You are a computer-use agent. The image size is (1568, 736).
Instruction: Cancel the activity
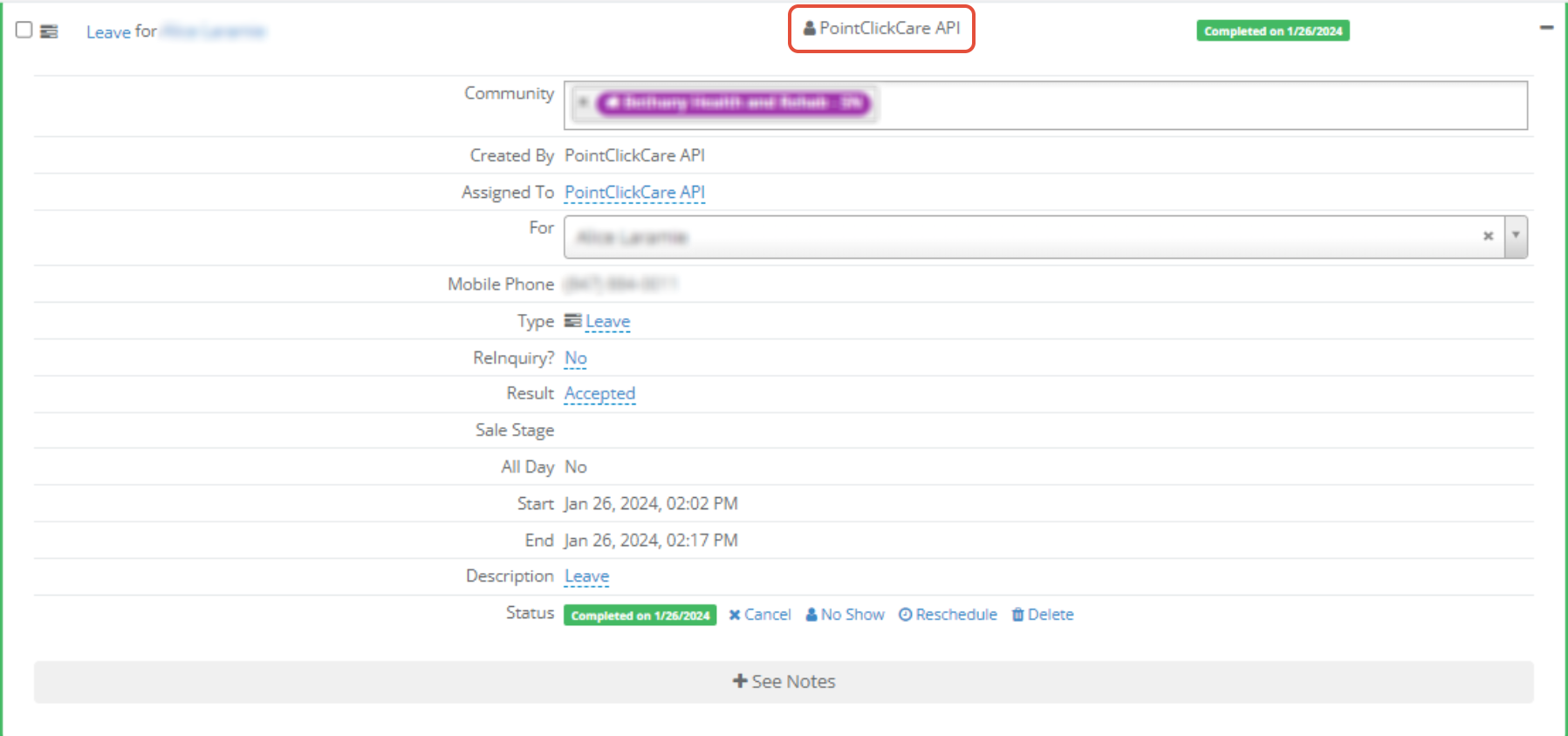tap(760, 615)
